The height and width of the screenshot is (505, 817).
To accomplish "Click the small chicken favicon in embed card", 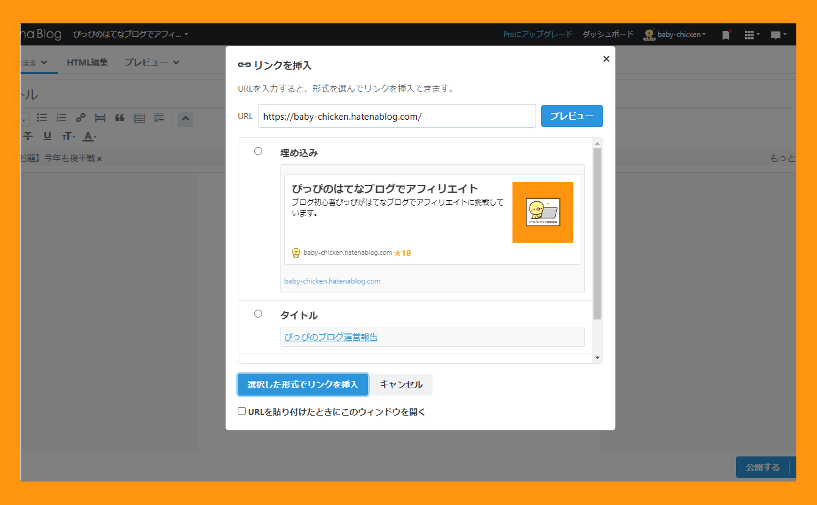I will point(296,253).
